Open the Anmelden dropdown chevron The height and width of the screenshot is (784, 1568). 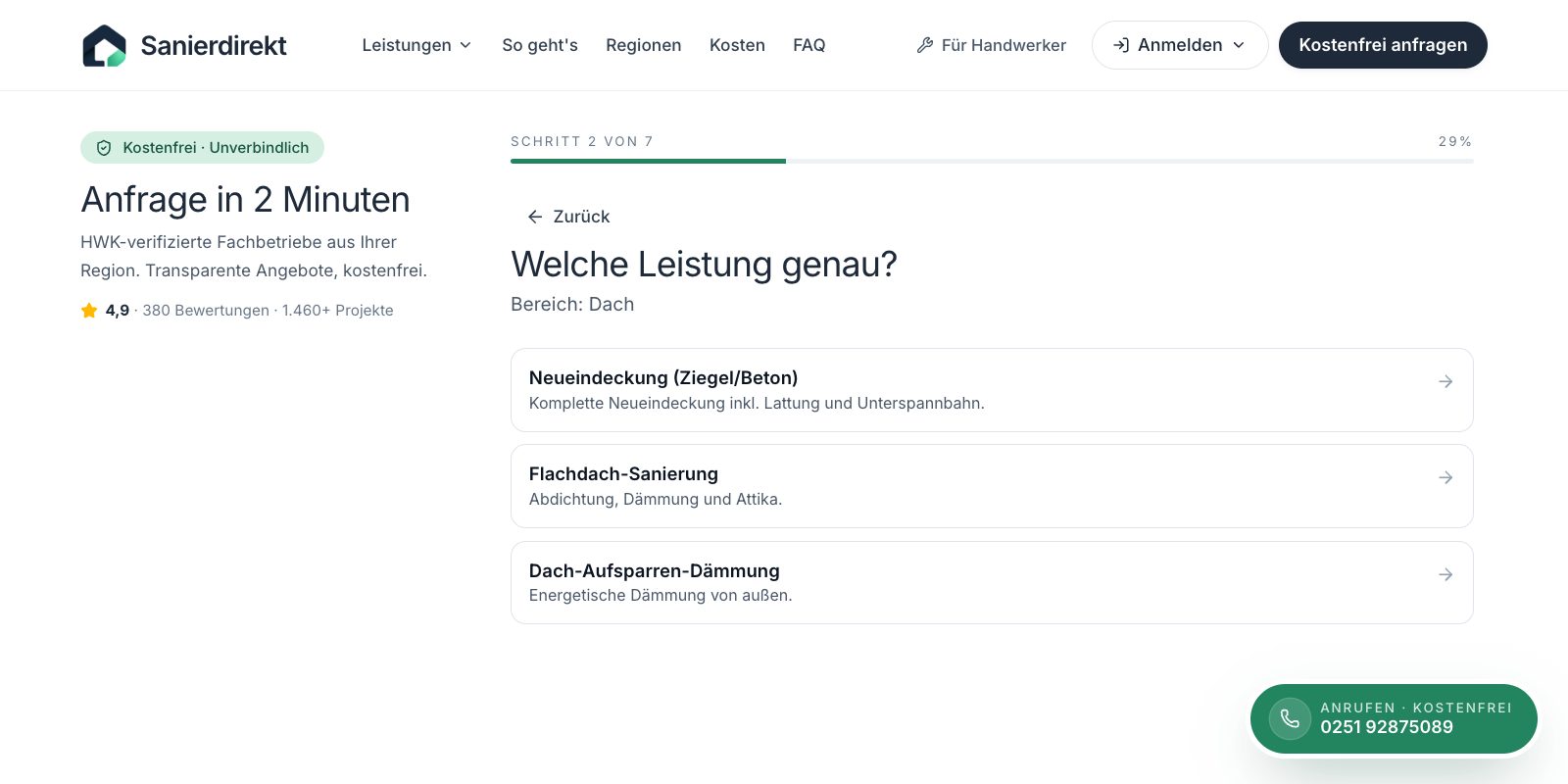pyautogui.click(x=1239, y=45)
